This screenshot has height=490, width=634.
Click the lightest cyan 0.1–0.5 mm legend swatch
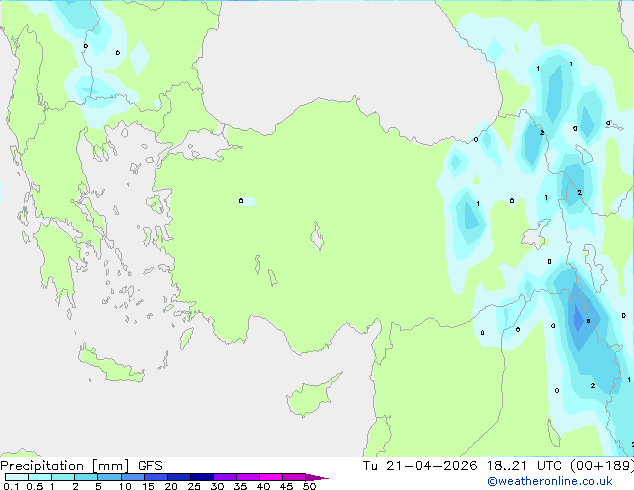[17, 477]
